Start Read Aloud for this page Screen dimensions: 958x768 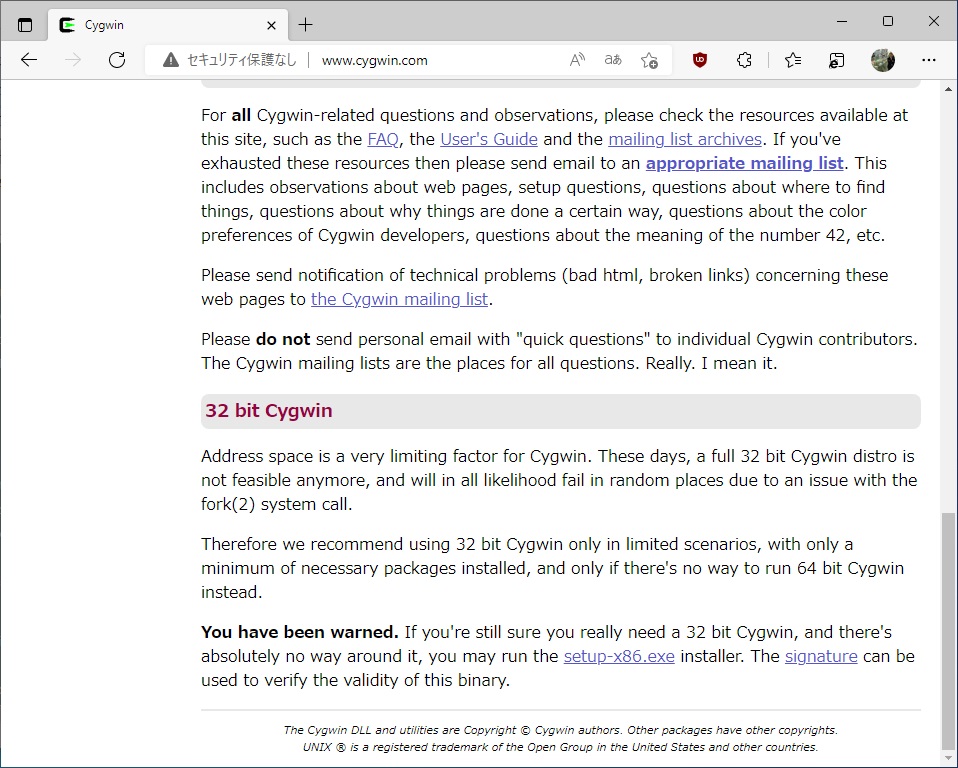[577, 60]
